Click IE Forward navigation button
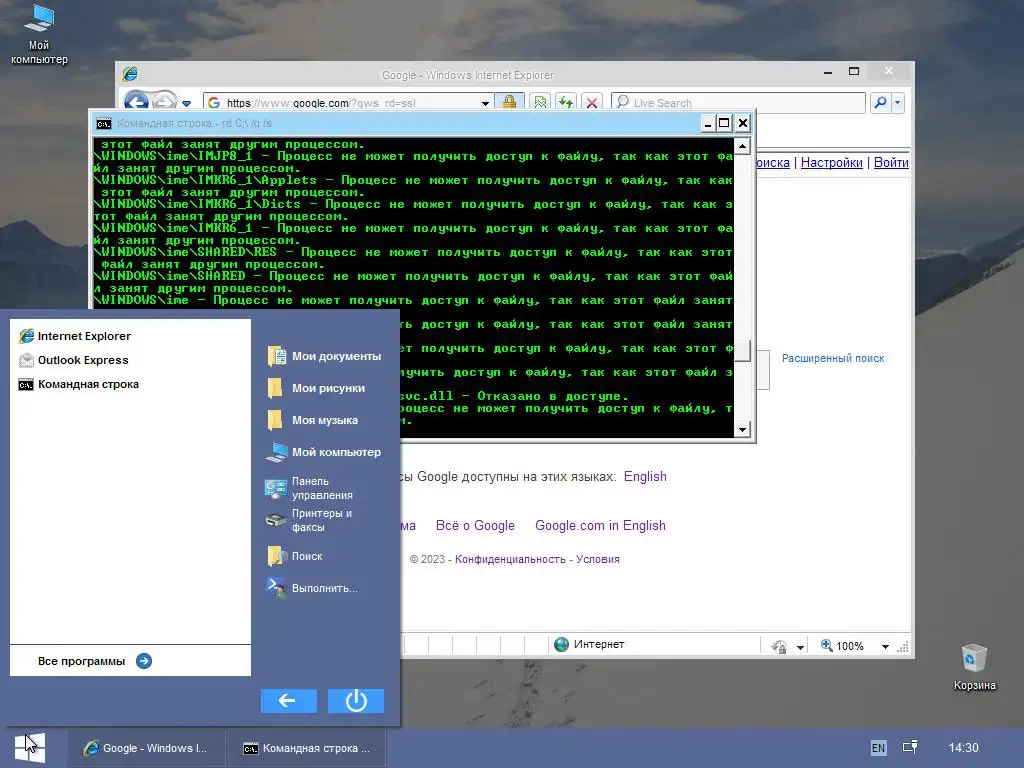This screenshot has width=1024, height=768. tap(165, 102)
